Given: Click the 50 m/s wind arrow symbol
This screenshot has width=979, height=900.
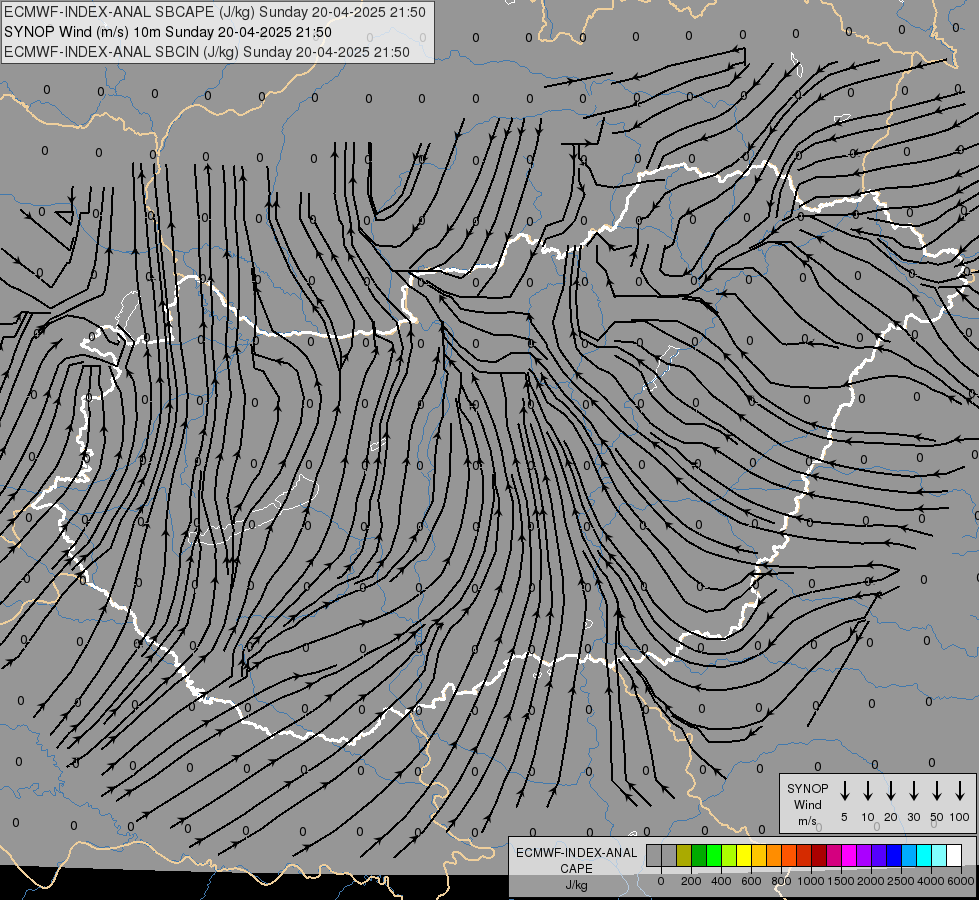Looking at the screenshot, I should (x=937, y=791).
